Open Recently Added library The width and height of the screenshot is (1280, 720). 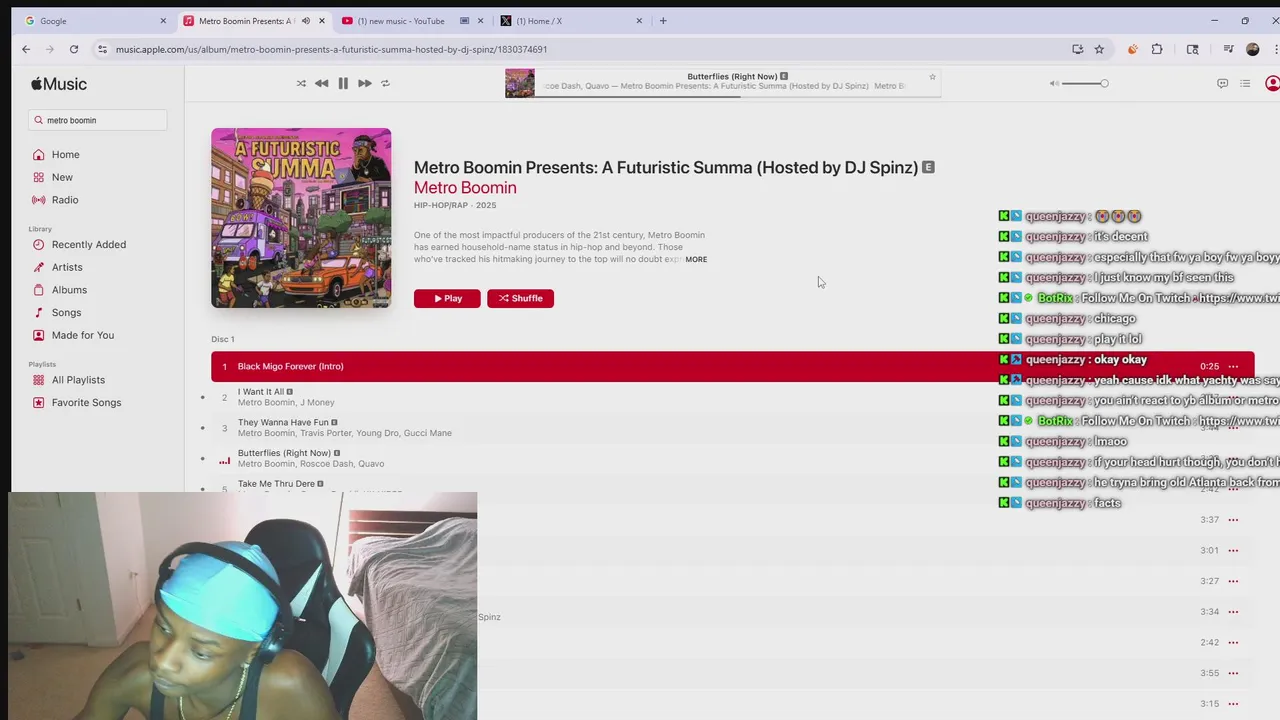pyautogui.click(x=89, y=244)
